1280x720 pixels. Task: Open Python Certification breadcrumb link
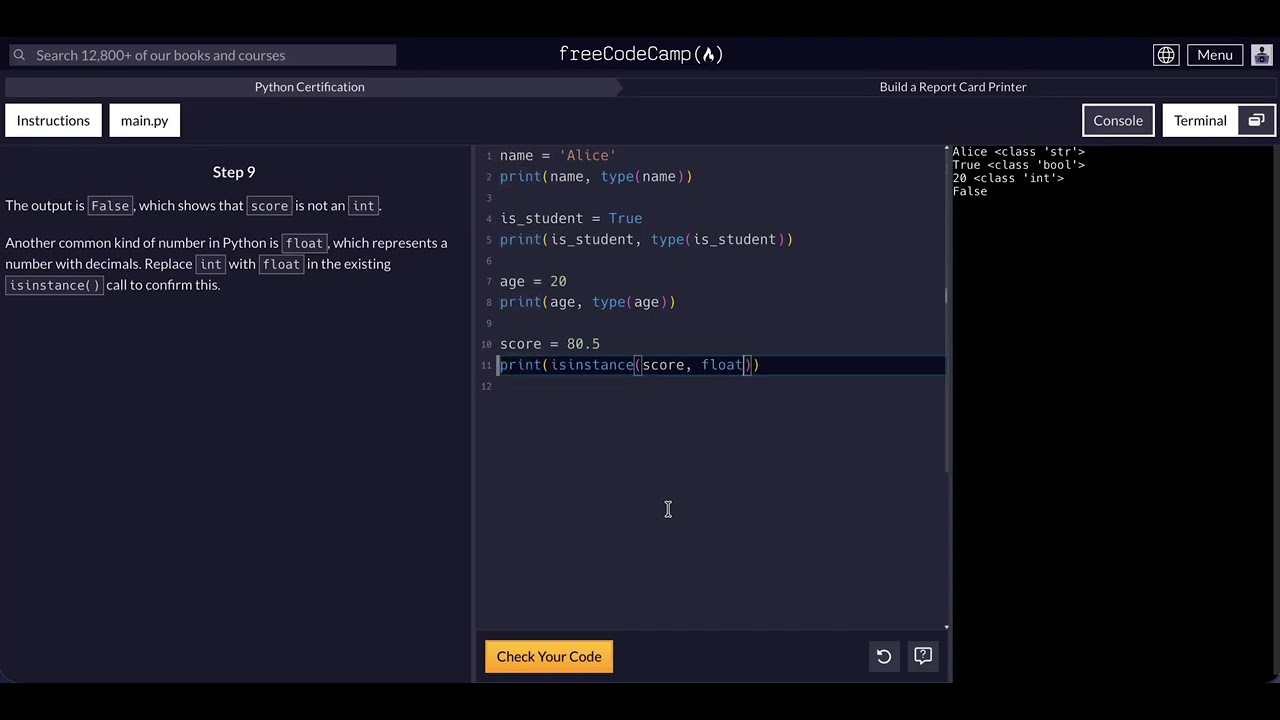(309, 87)
